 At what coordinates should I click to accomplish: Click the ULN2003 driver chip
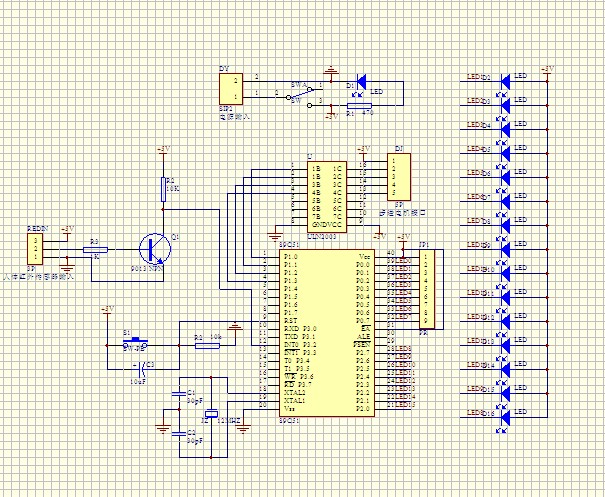327,197
